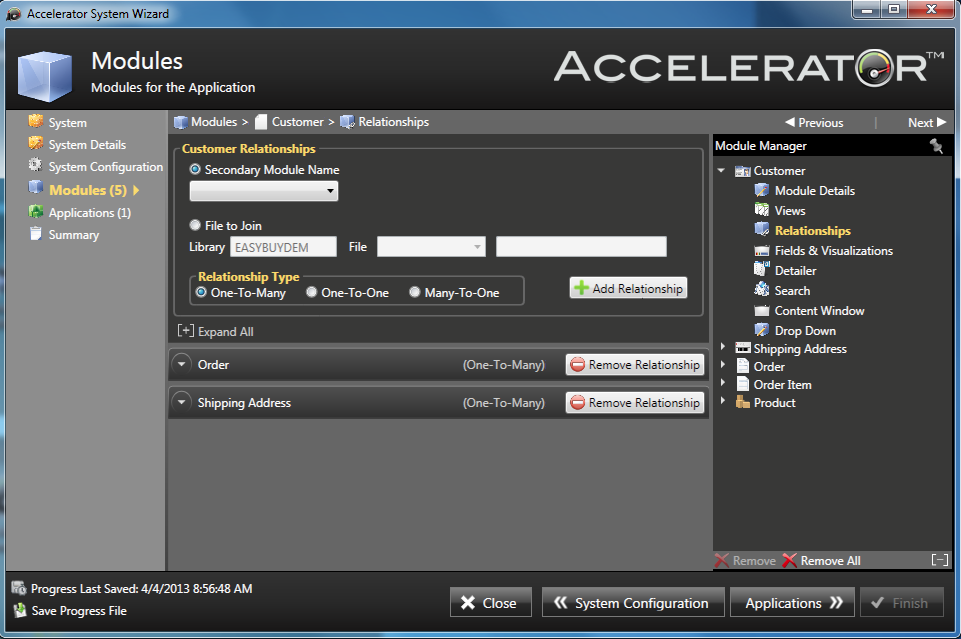Click the progress last saved icon
Screen dimensions: 961x639
pos(18,588)
